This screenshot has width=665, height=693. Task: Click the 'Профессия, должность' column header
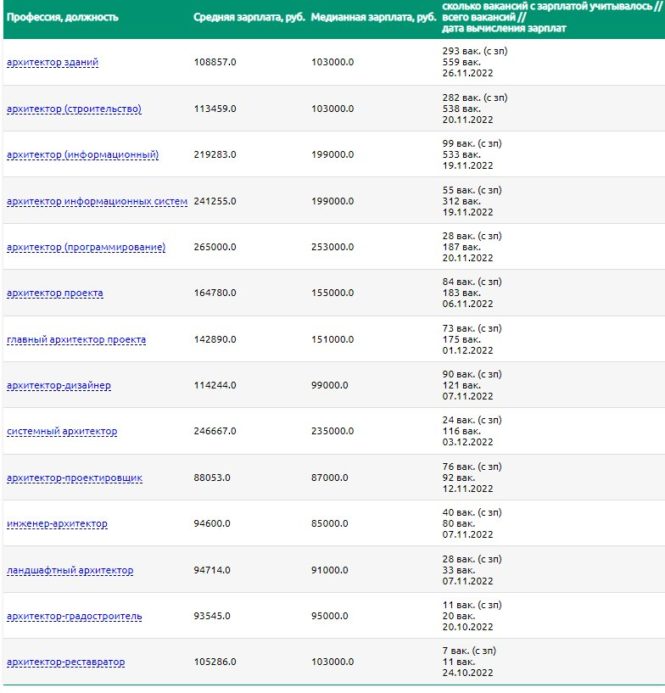(63, 17)
